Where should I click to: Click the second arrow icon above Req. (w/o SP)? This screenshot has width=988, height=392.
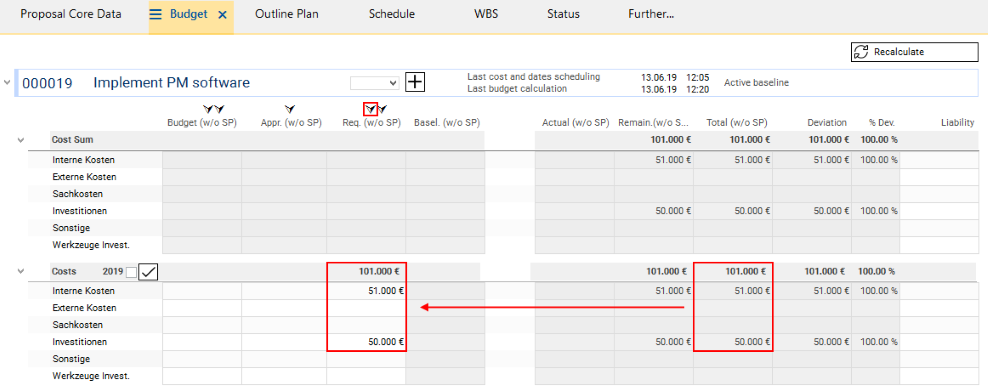[382, 110]
